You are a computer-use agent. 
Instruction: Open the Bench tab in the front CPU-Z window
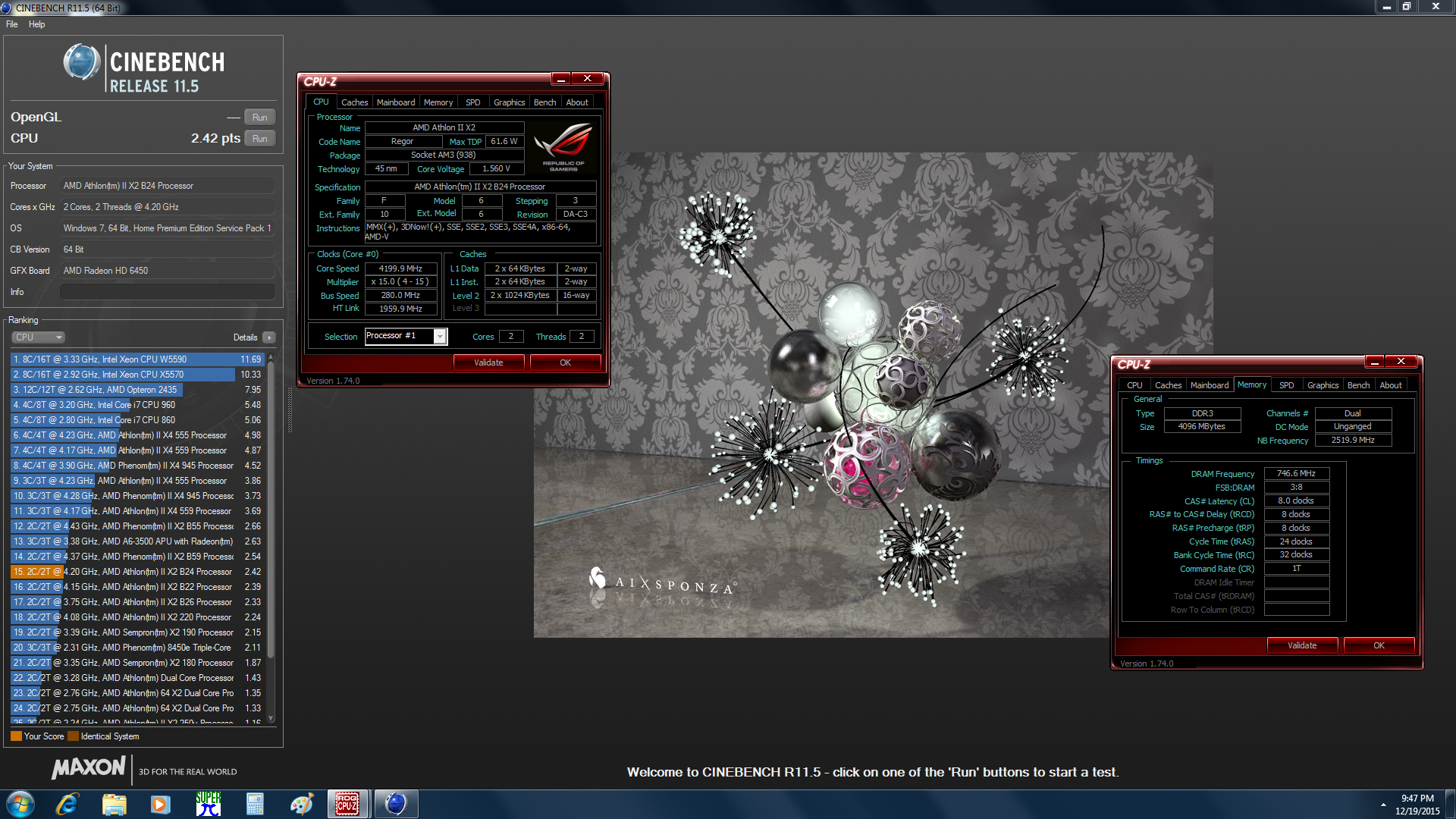[545, 102]
